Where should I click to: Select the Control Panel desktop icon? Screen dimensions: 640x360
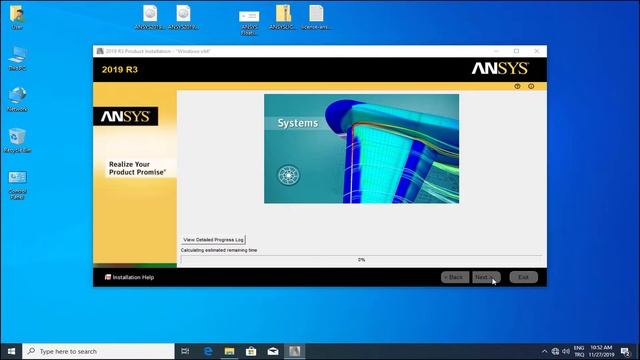[17, 184]
